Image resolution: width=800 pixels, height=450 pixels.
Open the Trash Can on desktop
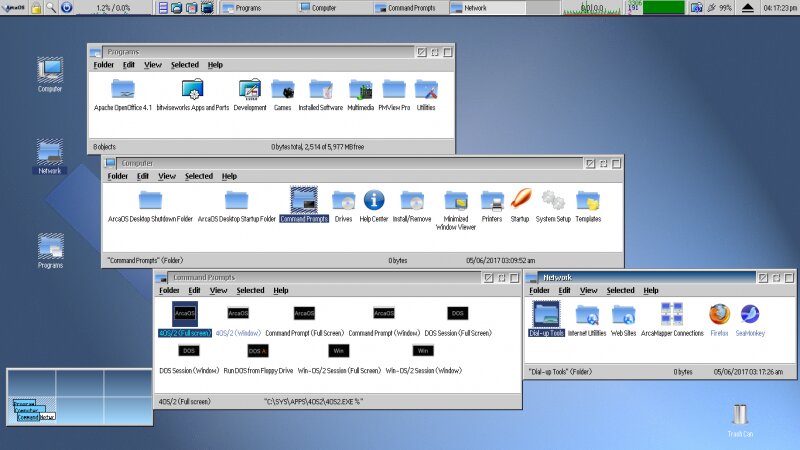pos(740,414)
